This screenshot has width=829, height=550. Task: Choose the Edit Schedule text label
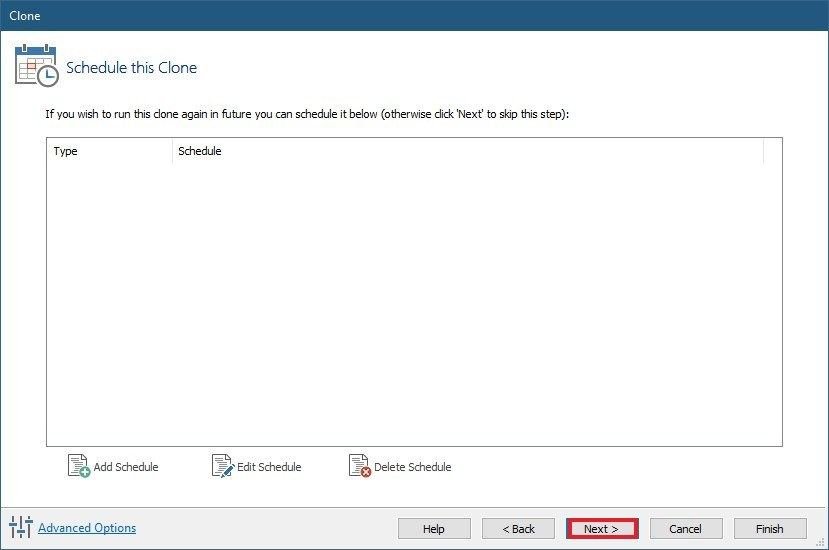269,467
